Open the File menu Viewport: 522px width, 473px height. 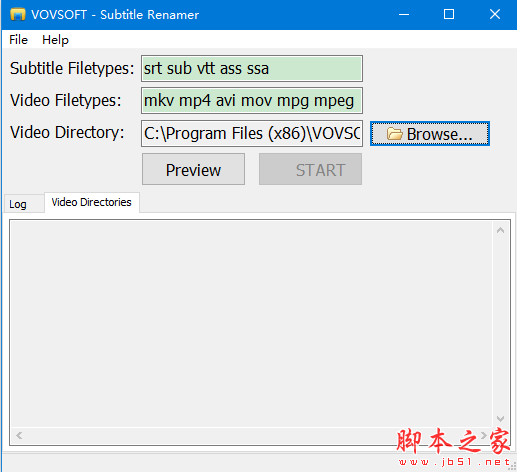click(18, 40)
